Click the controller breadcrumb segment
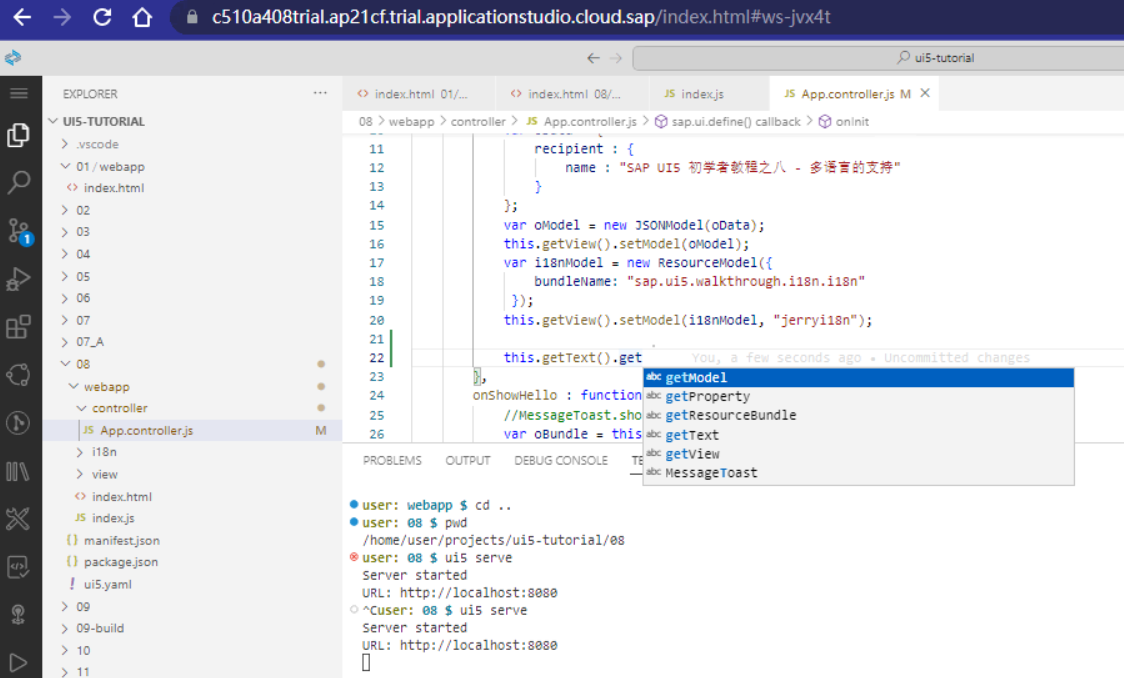Screen dimensions: 1124x678 coord(478,122)
